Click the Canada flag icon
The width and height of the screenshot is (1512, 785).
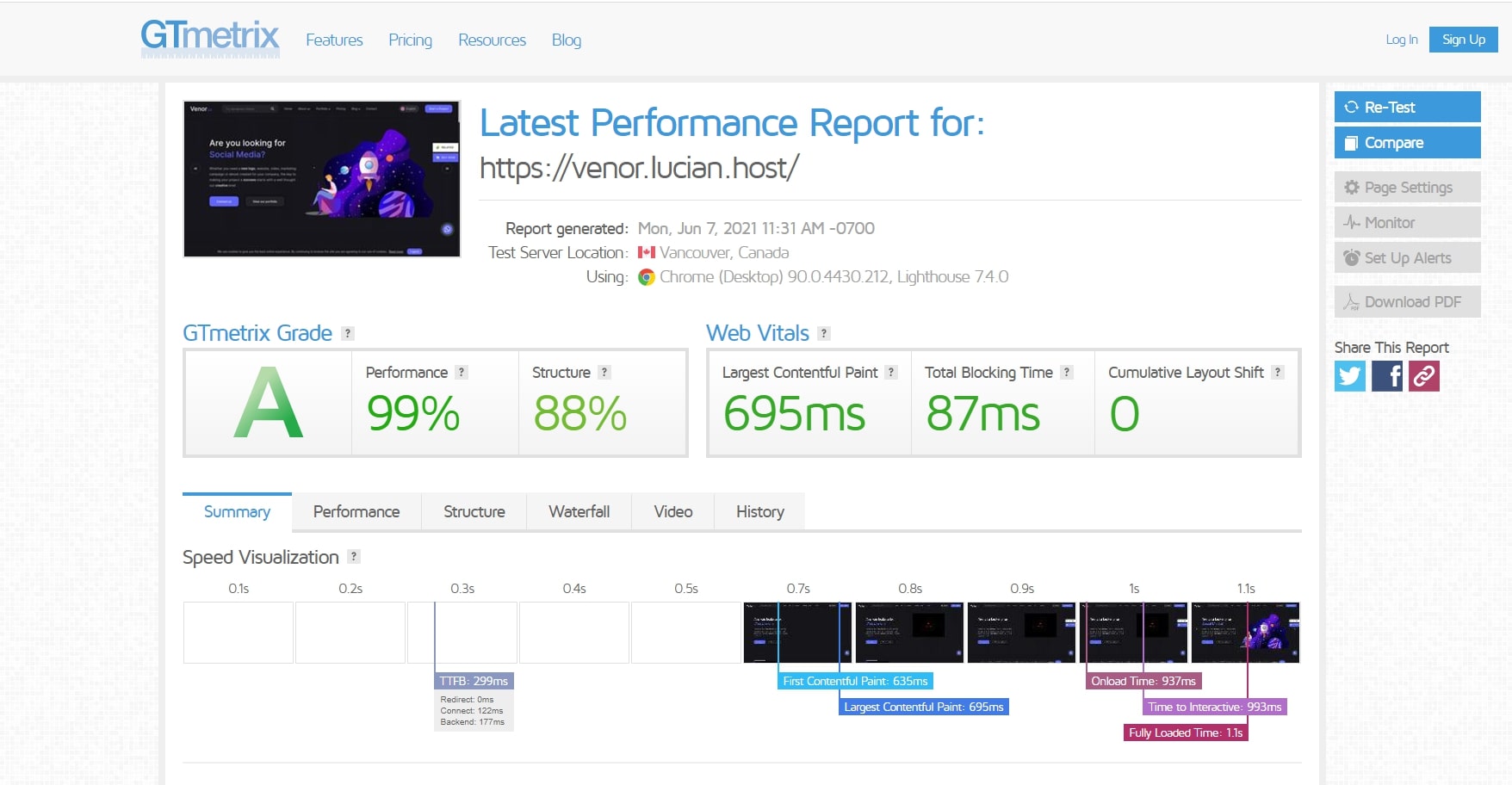[647, 252]
